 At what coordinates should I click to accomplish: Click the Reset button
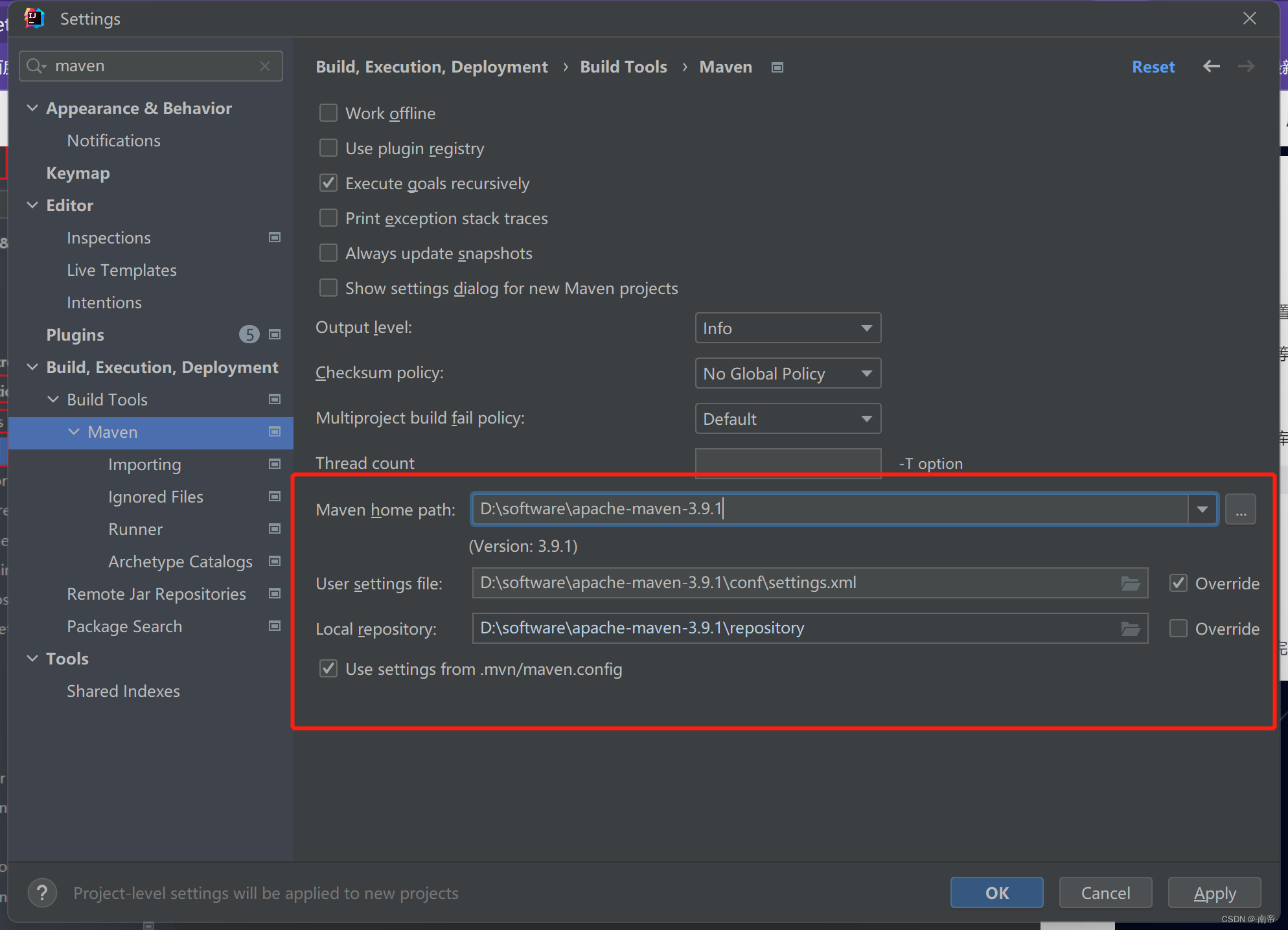tap(1153, 67)
